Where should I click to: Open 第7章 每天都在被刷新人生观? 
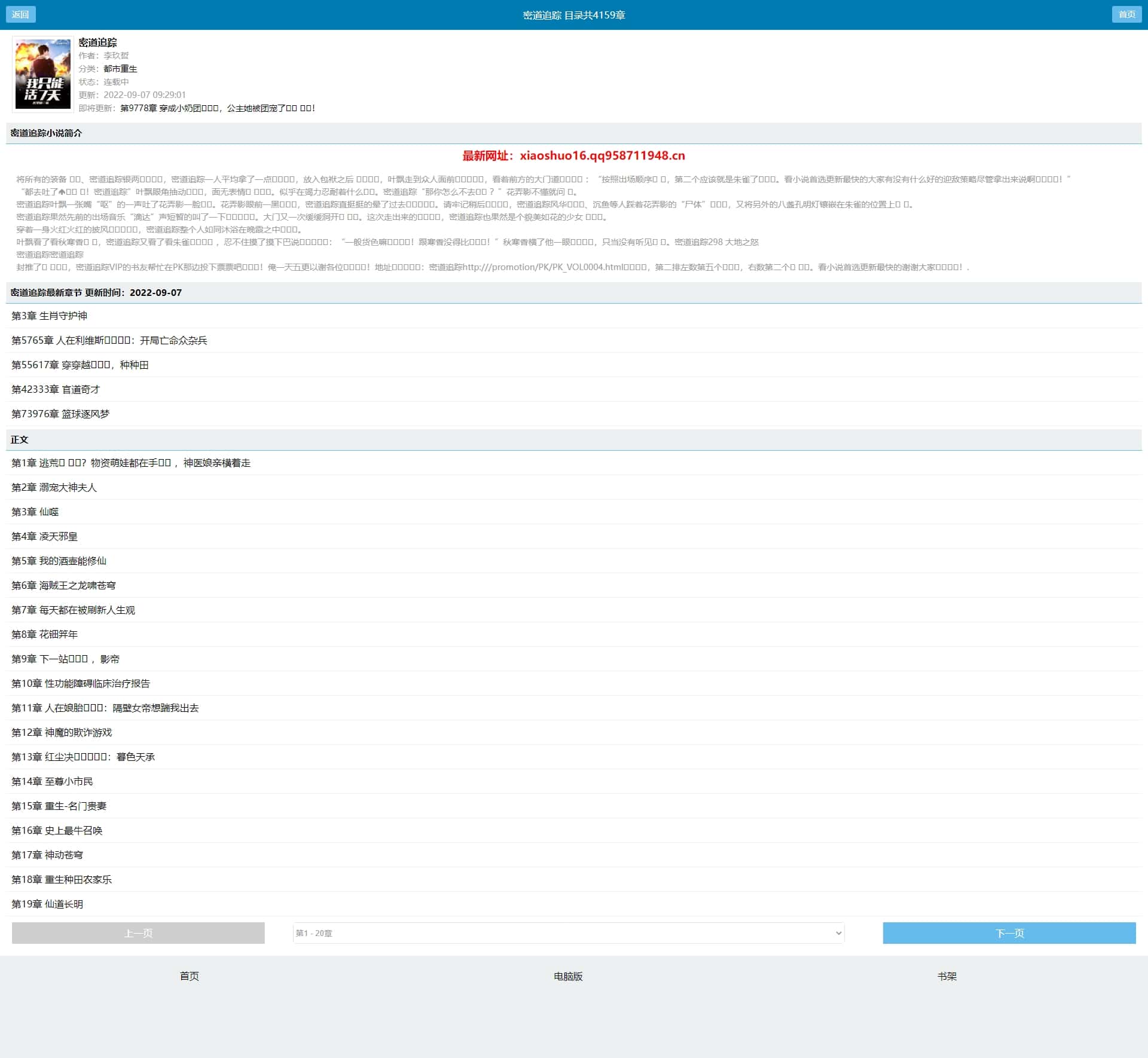(x=74, y=610)
